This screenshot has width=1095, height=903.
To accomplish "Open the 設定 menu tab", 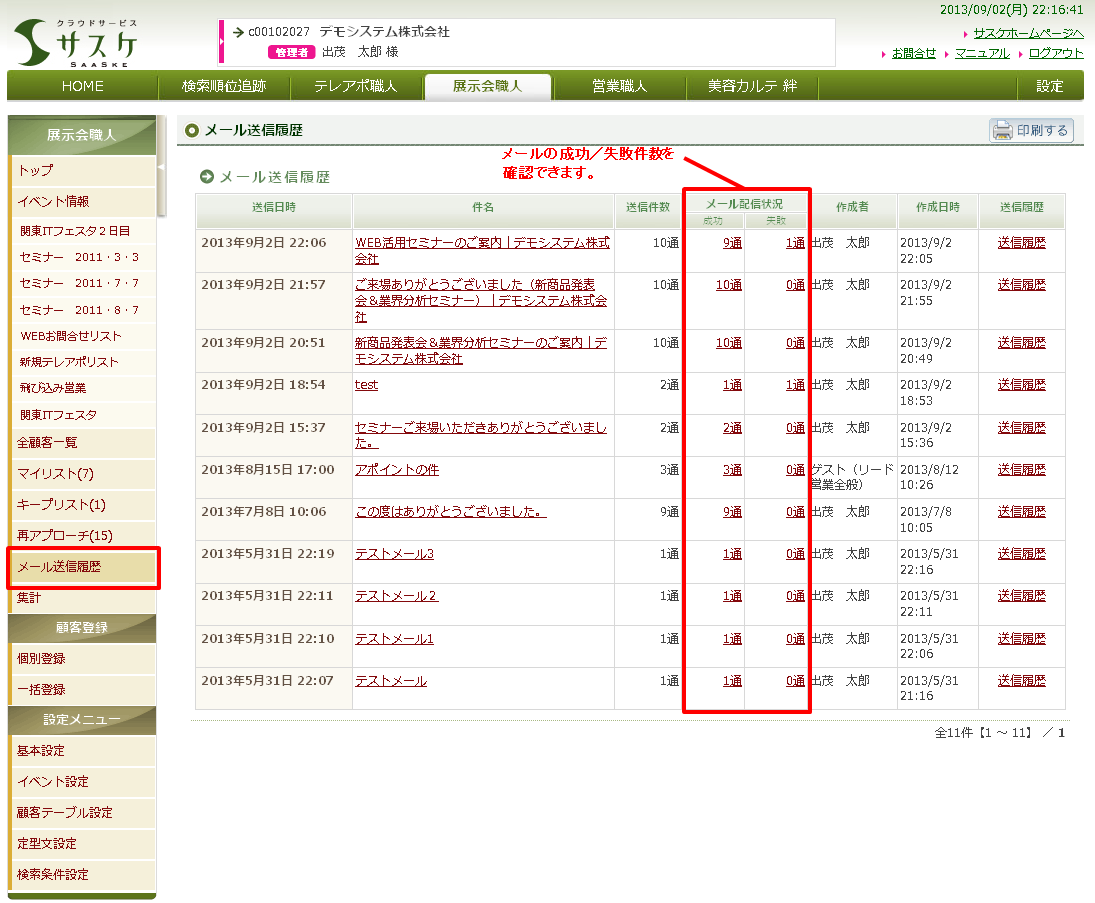I will tap(1049, 86).
